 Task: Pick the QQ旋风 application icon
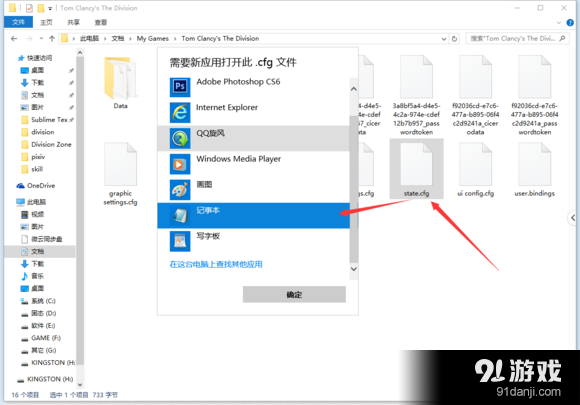point(180,138)
